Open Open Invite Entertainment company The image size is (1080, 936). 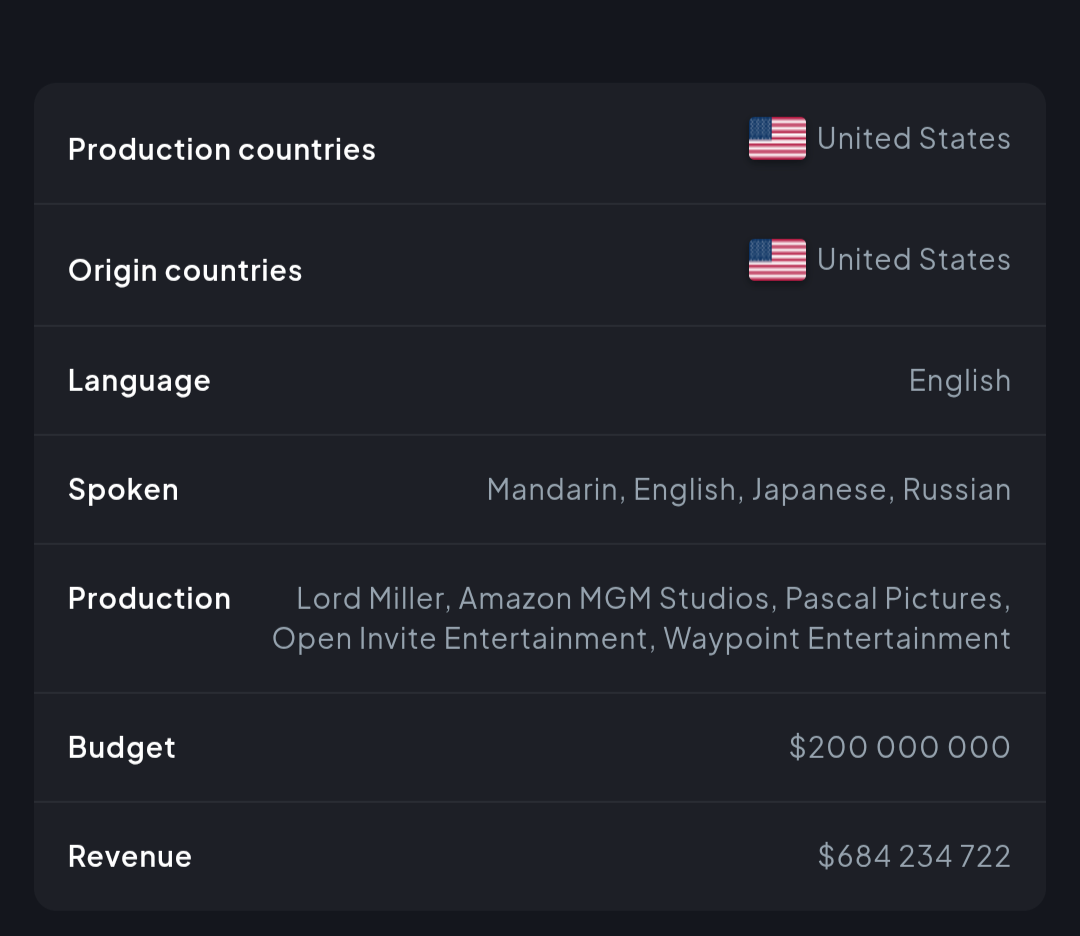point(459,638)
